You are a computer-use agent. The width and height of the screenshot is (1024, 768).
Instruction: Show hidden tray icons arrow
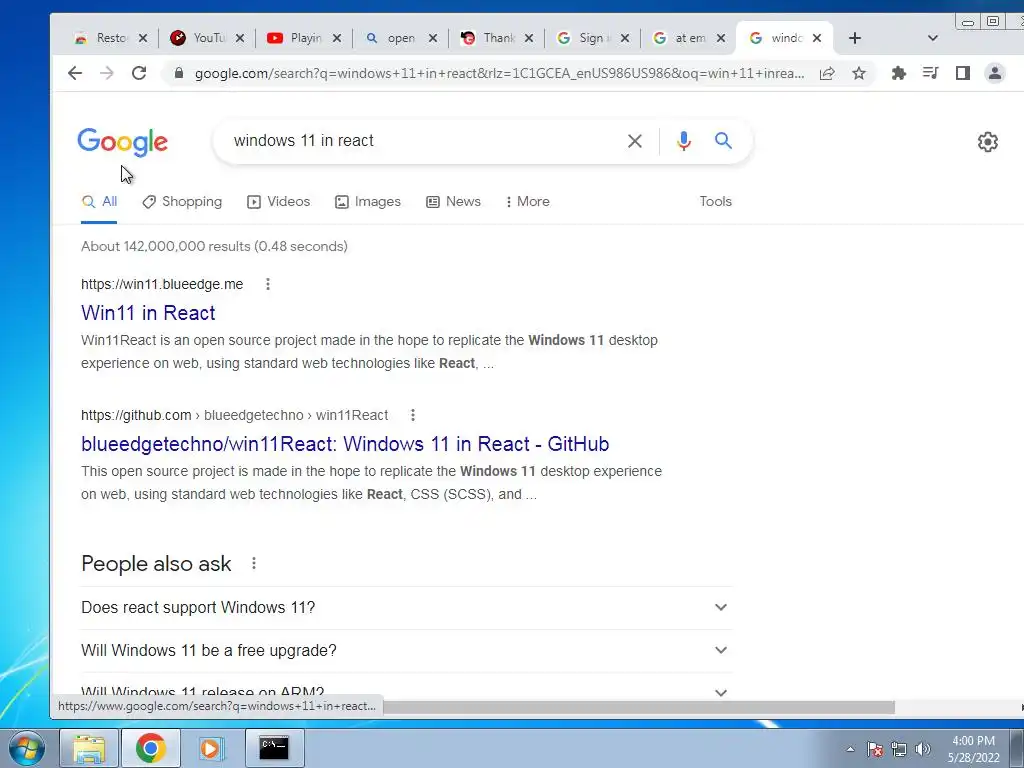(x=850, y=749)
